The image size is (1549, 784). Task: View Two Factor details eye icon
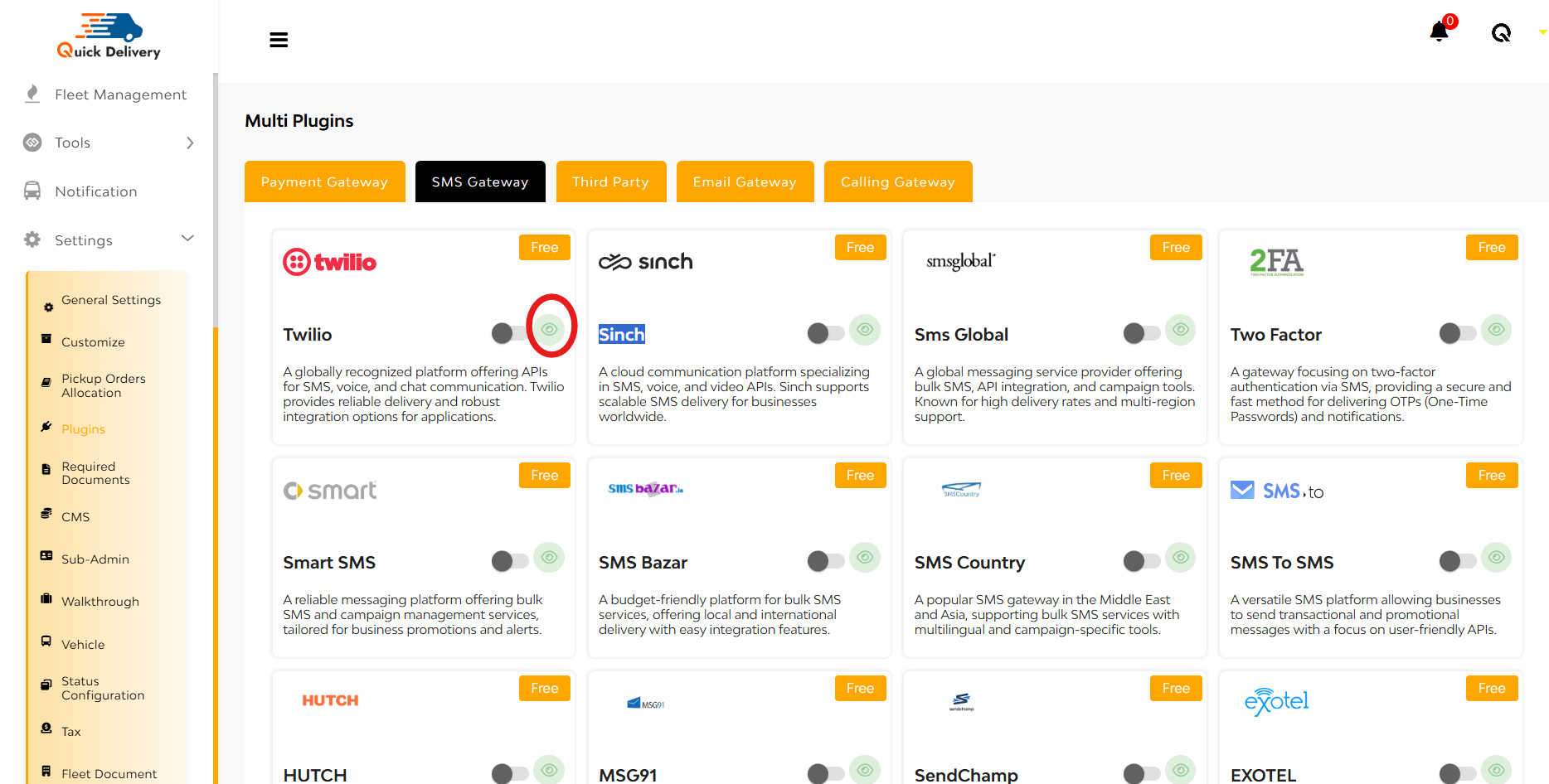point(1497,330)
